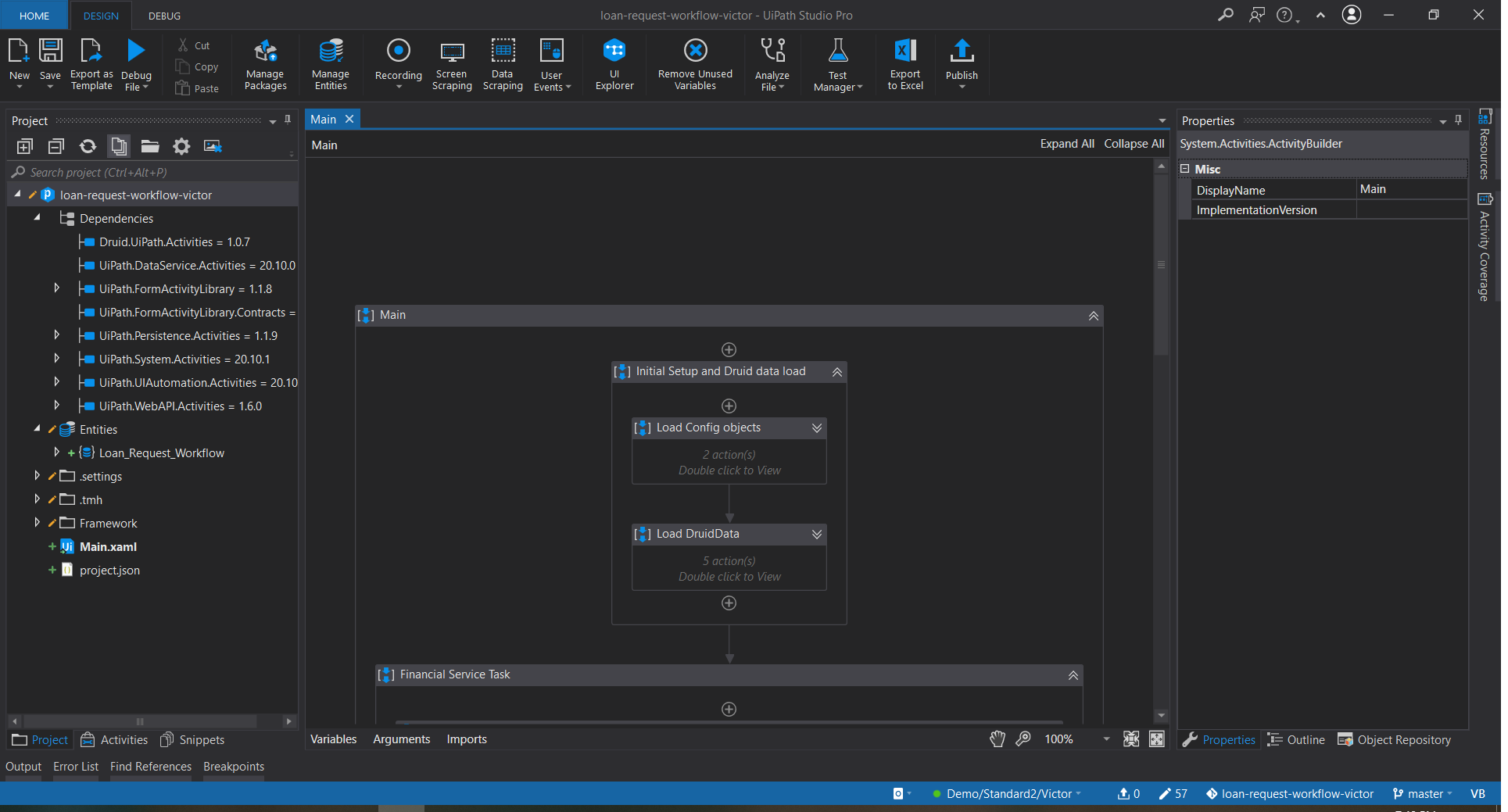
Task: Open the Activities panel tab
Action: pos(115,740)
